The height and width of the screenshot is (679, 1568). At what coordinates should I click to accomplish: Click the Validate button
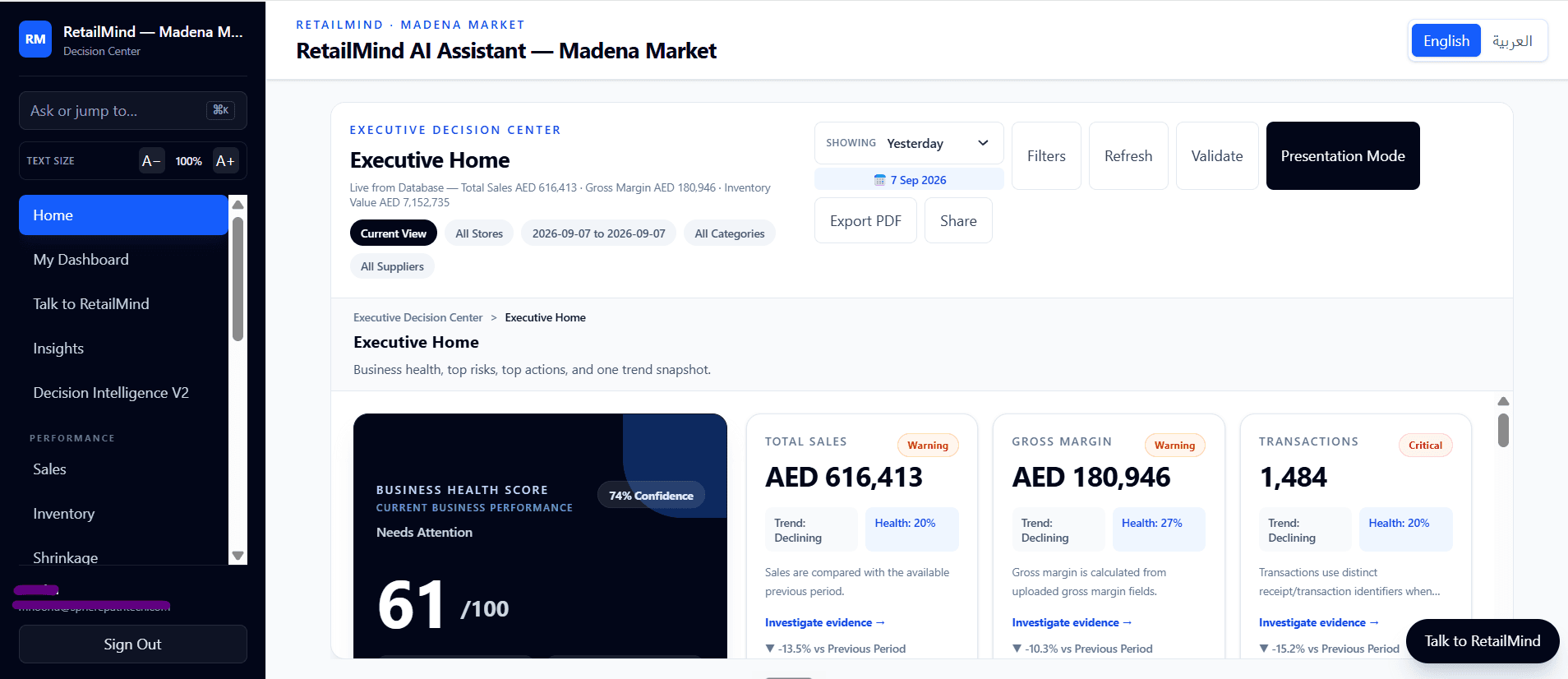[1217, 156]
